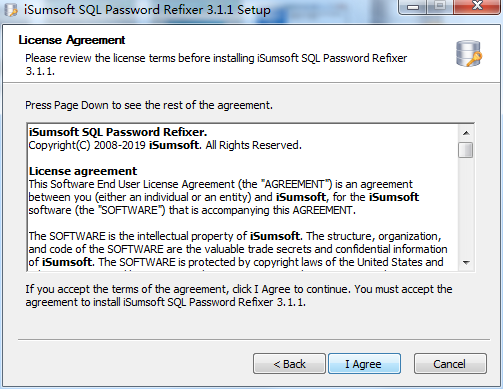Click the disabled maximize button
The height and width of the screenshot is (389, 503).
point(440,6)
